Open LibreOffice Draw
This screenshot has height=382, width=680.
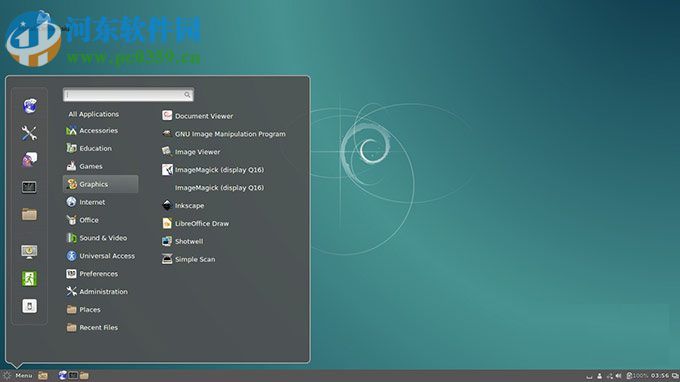(195, 223)
